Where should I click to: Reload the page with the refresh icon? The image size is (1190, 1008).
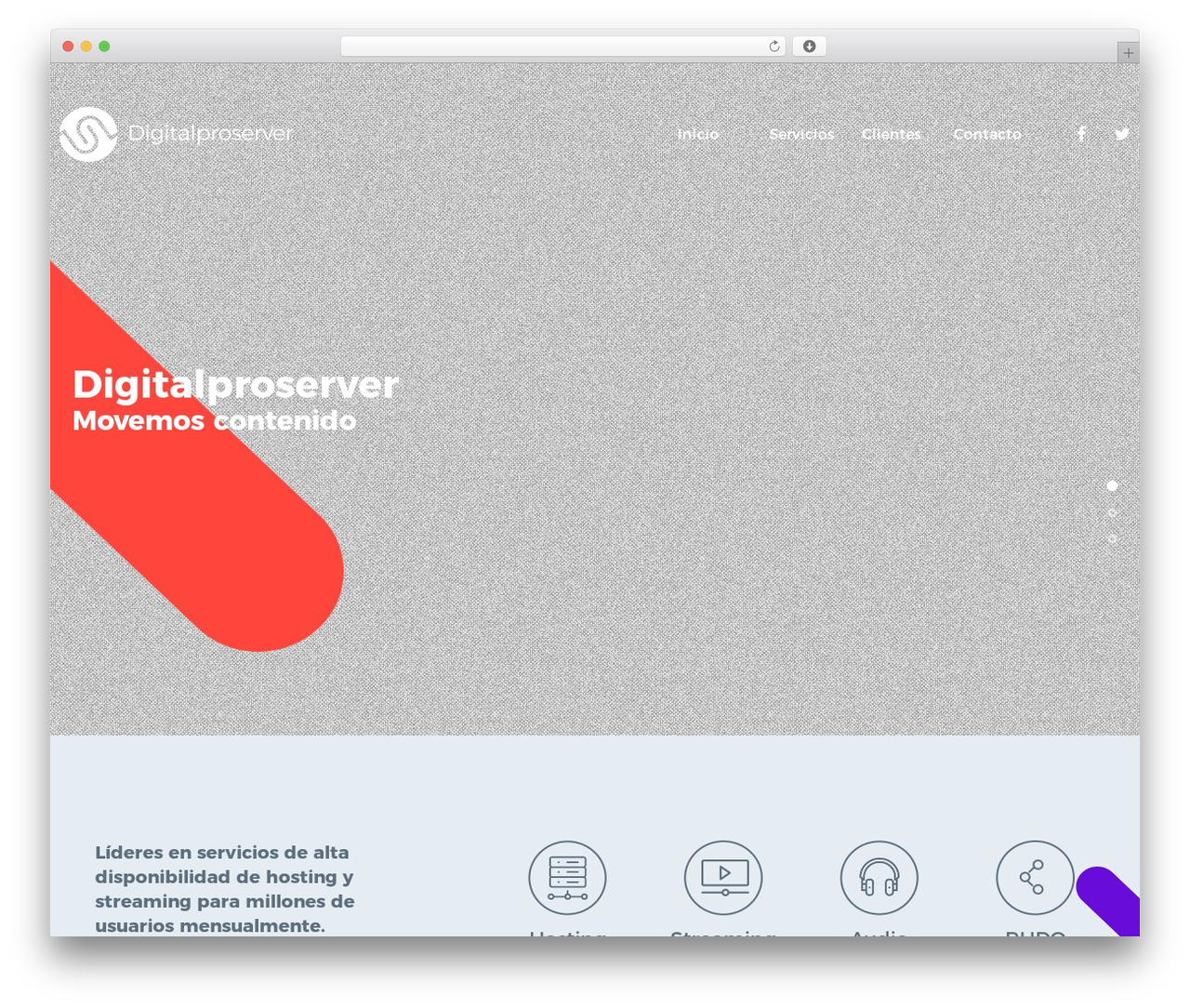click(x=773, y=46)
